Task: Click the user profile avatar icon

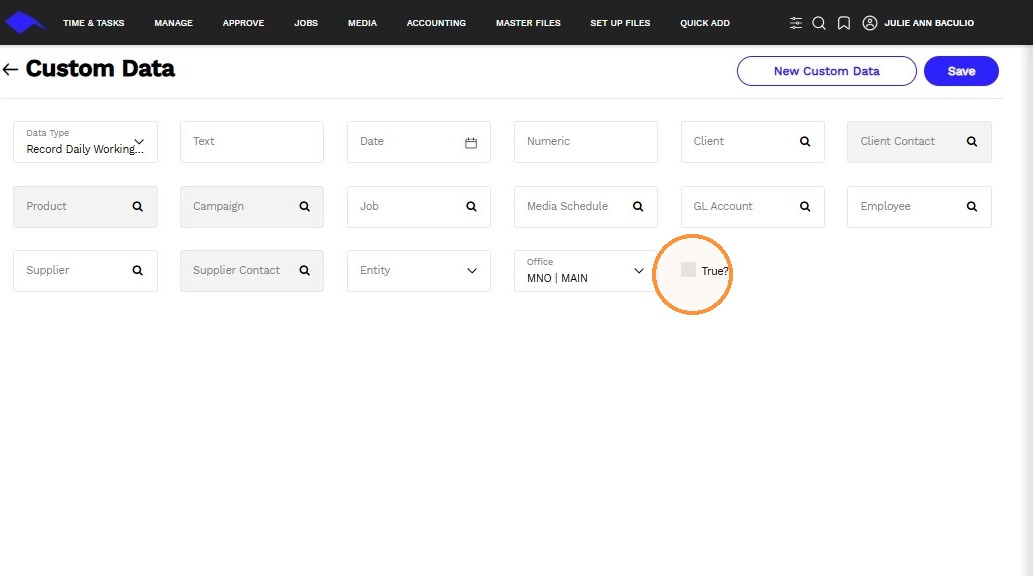Action: click(x=870, y=23)
